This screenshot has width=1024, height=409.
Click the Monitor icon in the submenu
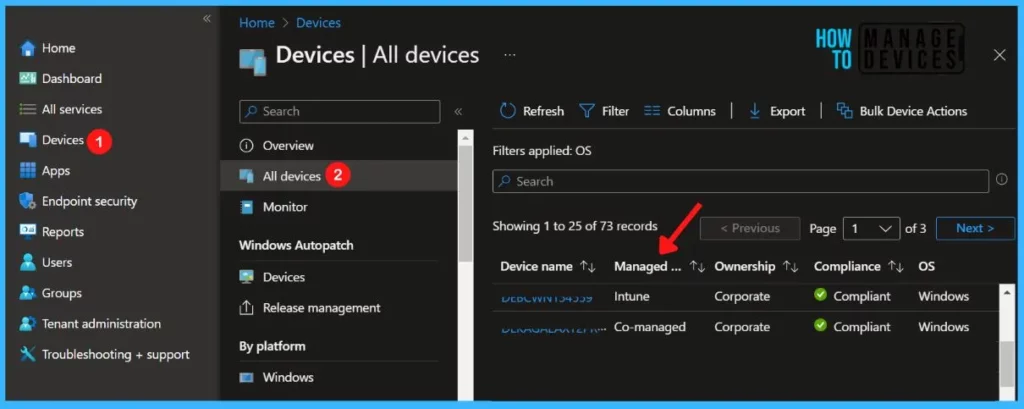tap(246, 207)
